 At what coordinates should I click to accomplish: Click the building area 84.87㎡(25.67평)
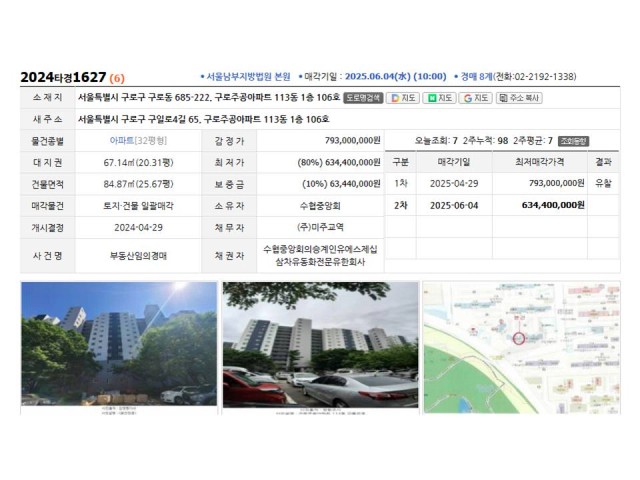pyautogui.click(x=138, y=184)
